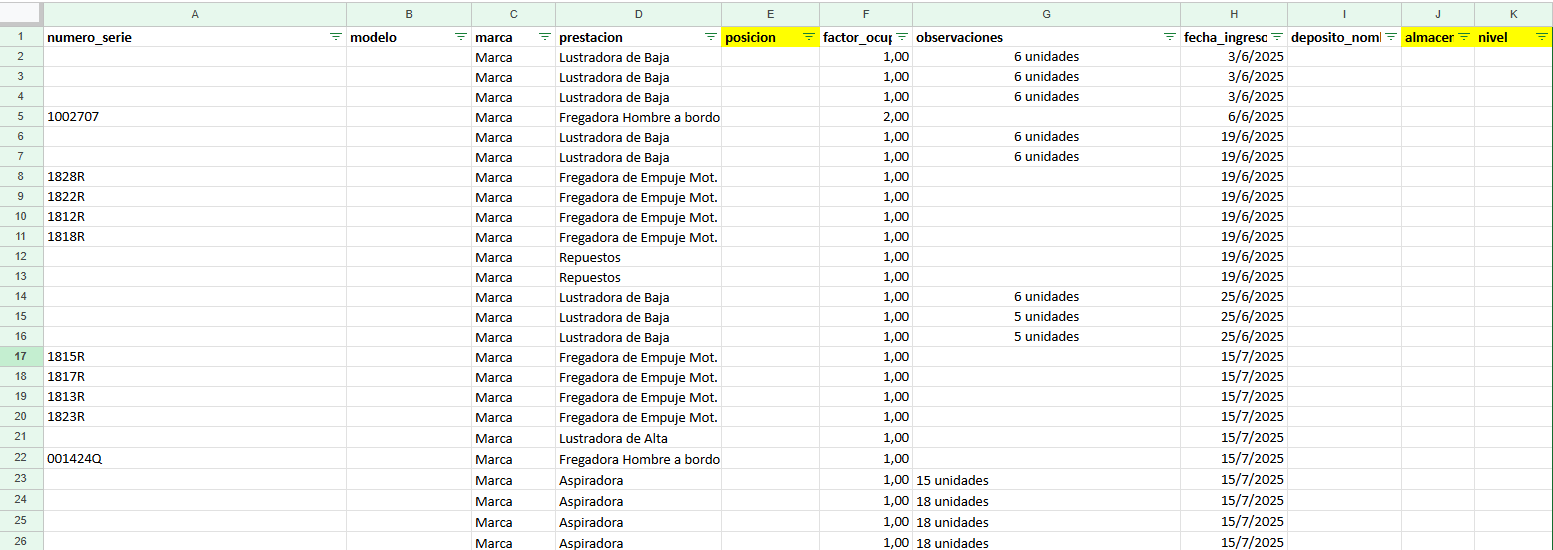Select the cell with serial 1828R
Screen dimensions: 1553x550
[x=195, y=177]
